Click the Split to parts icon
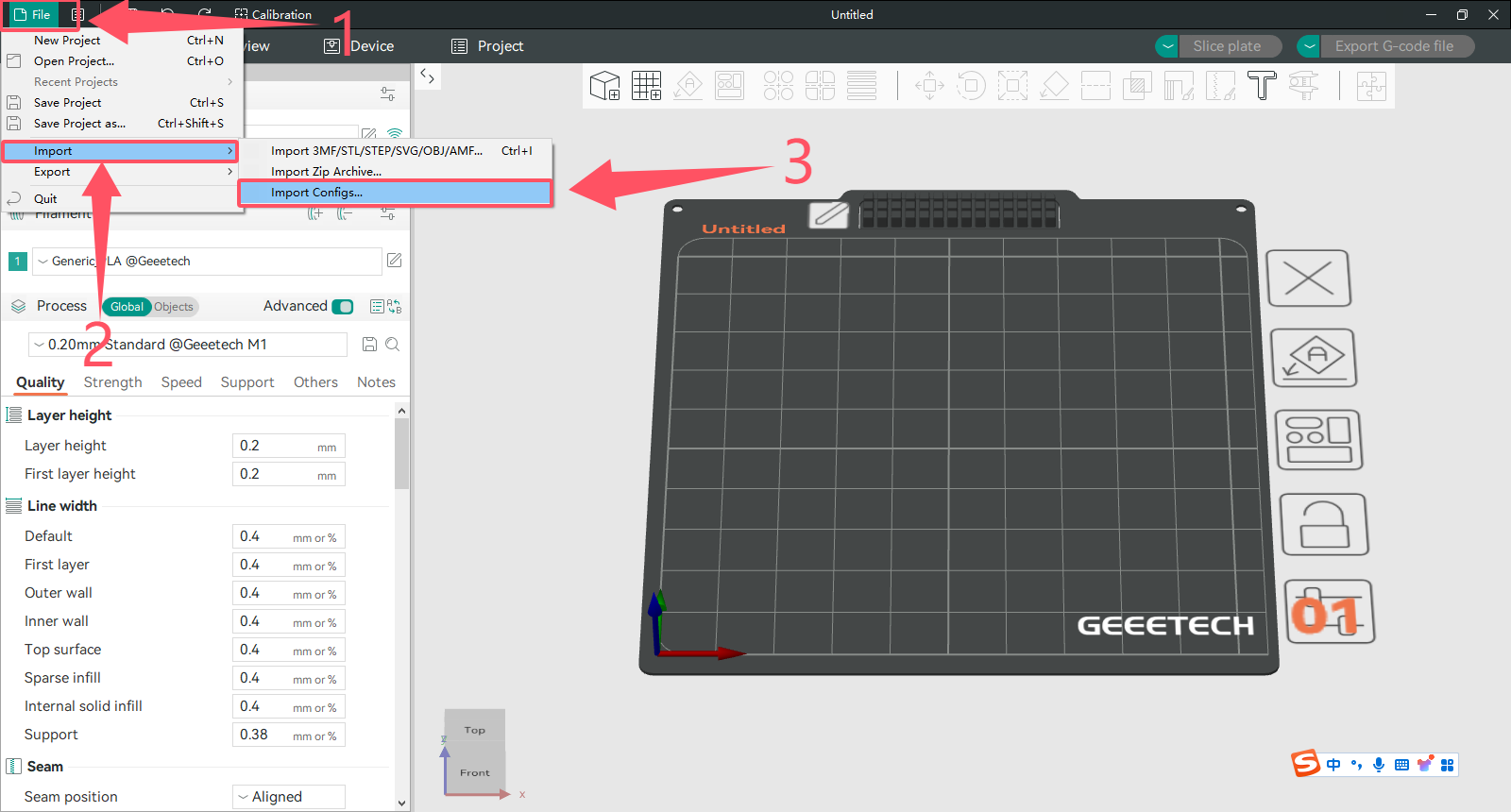 pyautogui.click(x=820, y=86)
